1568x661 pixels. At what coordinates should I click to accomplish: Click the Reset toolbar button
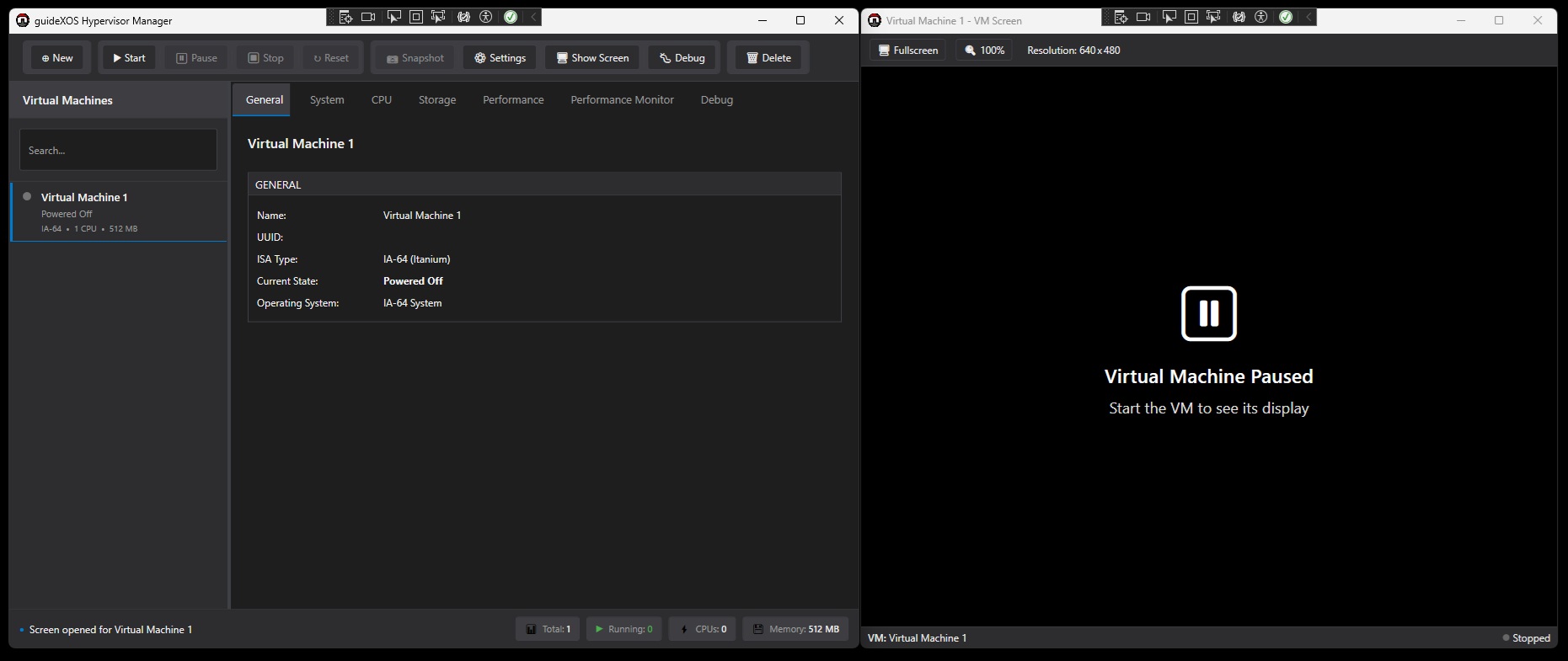tap(331, 58)
